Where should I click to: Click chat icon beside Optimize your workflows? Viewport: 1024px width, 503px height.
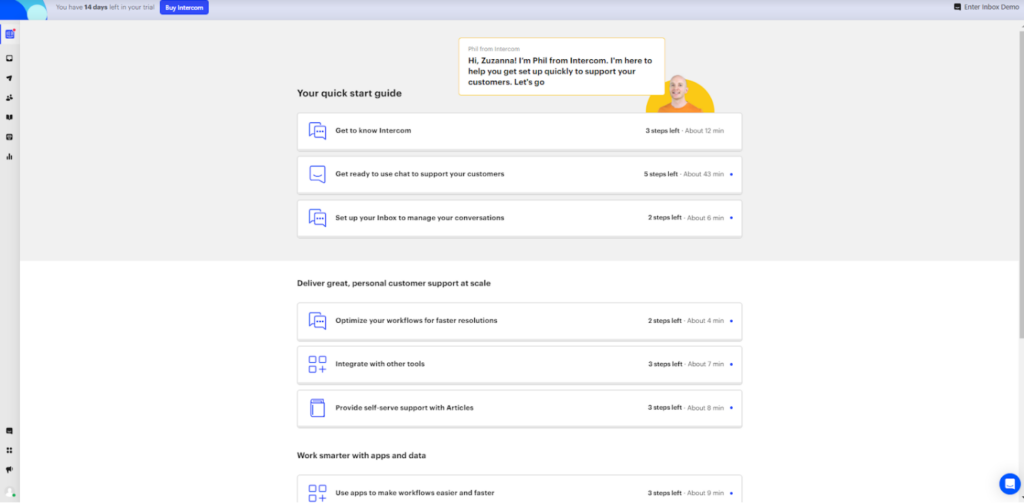317,321
